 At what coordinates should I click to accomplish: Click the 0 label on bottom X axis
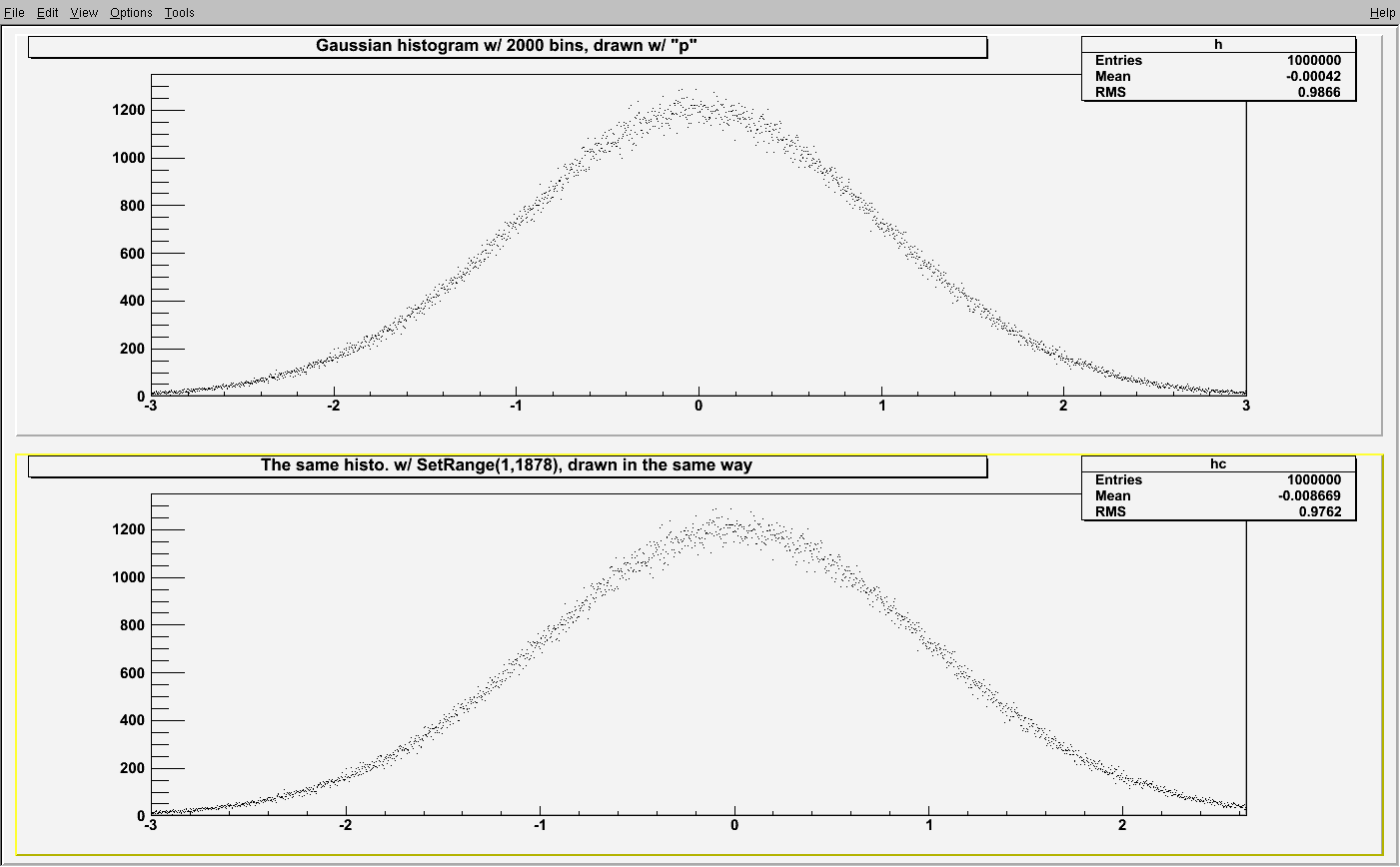pyautogui.click(x=734, y=826)
